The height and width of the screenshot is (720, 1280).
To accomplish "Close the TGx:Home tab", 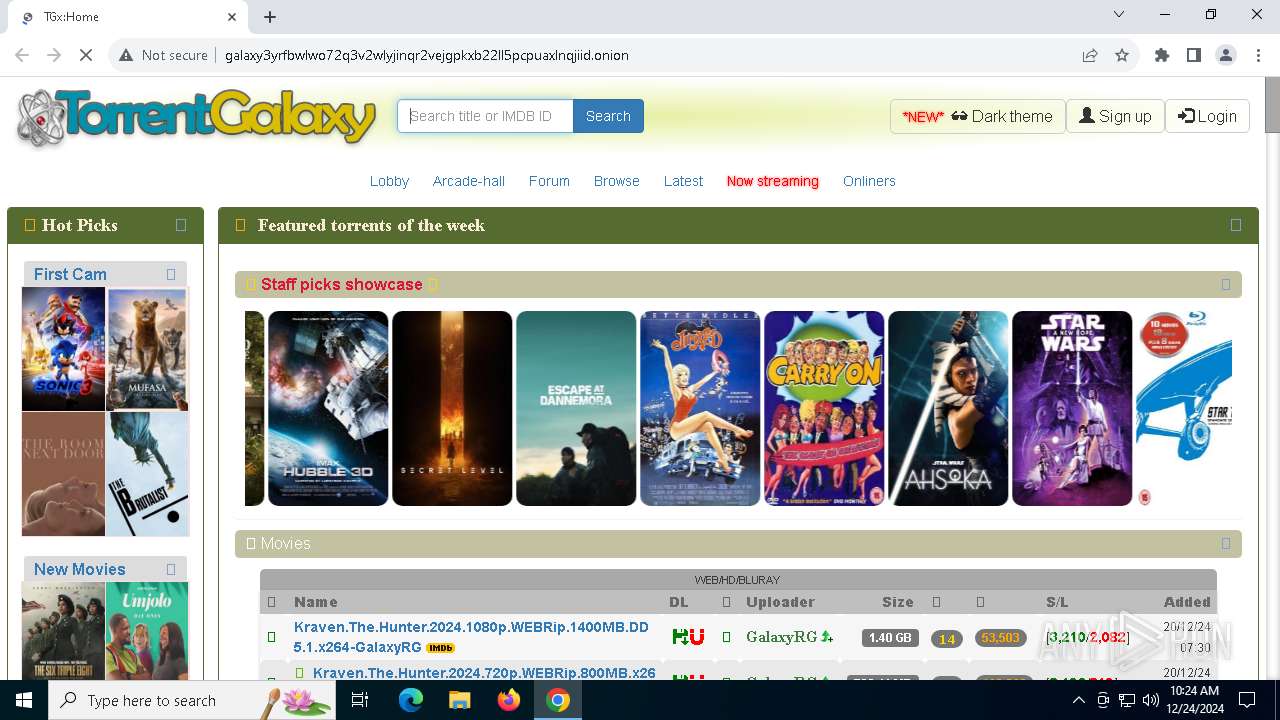I will click(x=232, y=17).
